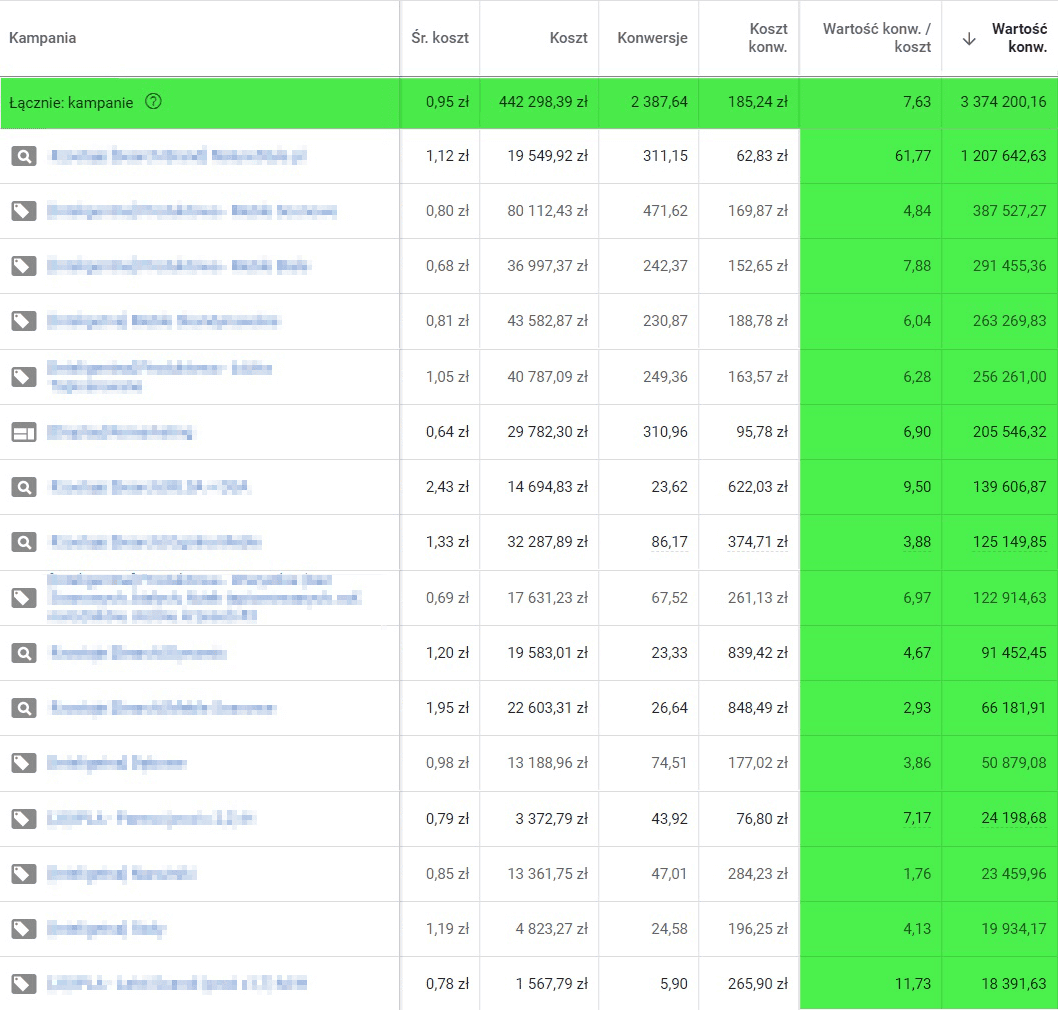
Task: Click underlined conversion value 125 149,85
Action: (x=1009, y=542)
